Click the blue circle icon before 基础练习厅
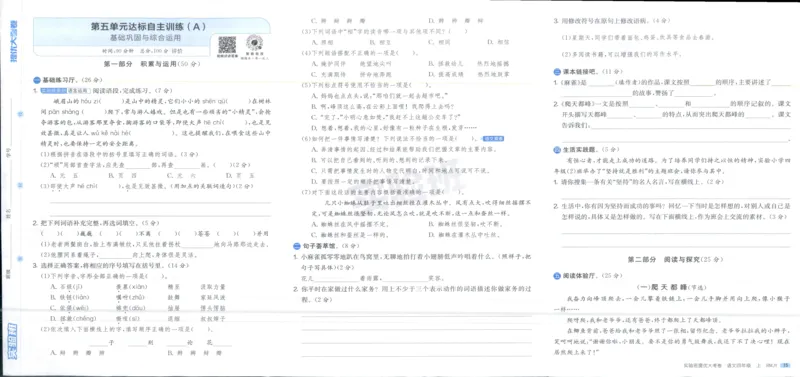 37,80
